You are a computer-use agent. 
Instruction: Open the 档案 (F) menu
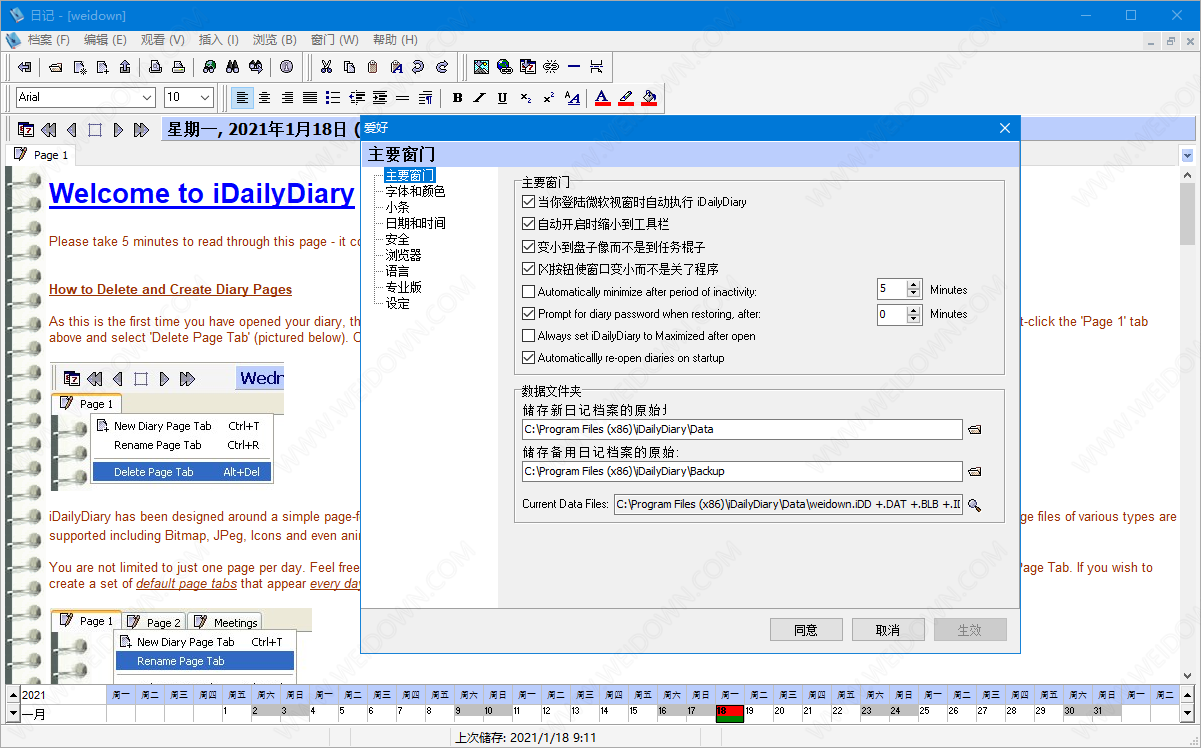(x=49, y=40)
